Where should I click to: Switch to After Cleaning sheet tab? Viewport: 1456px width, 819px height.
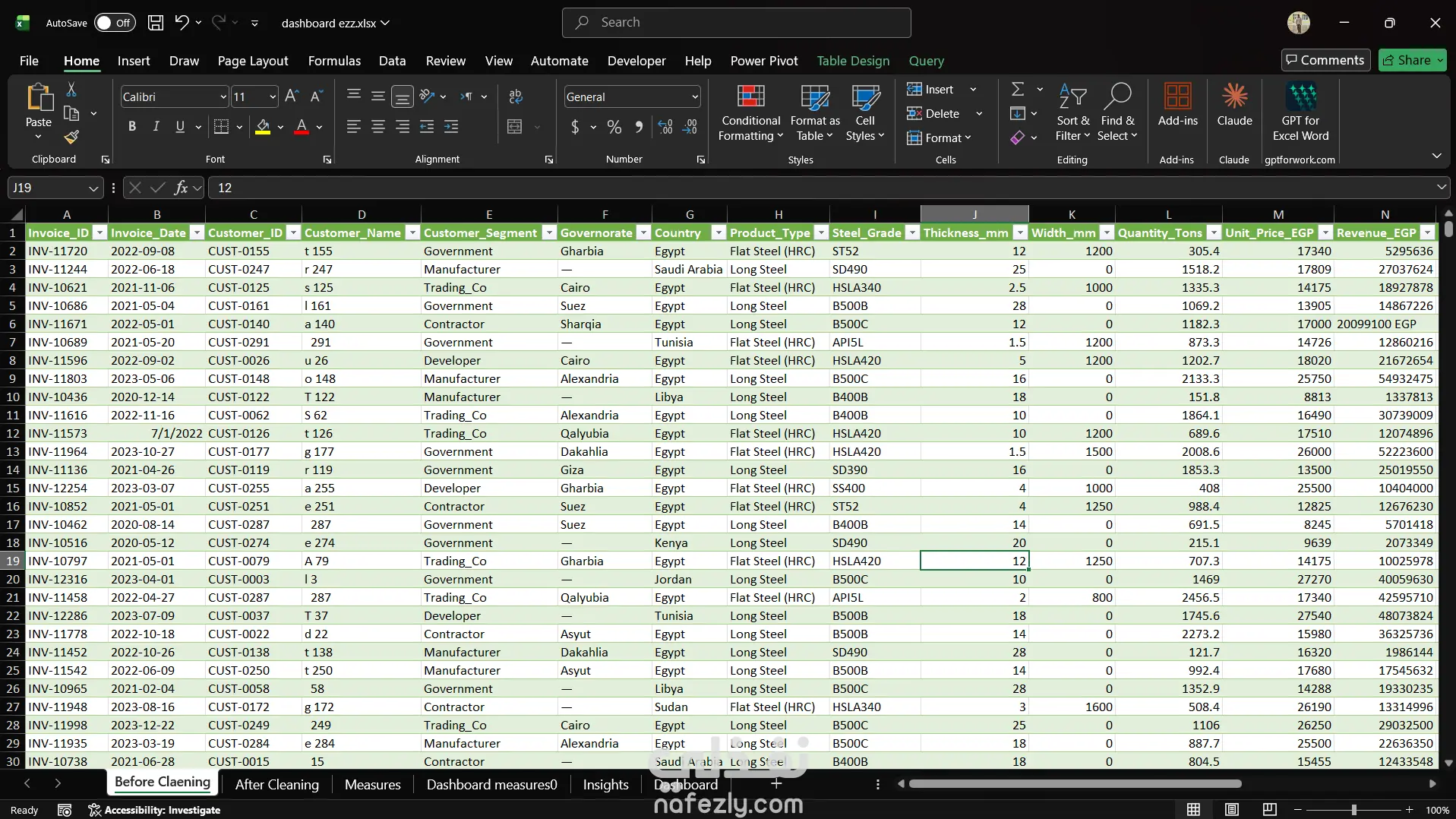click(x=277, y=784)
